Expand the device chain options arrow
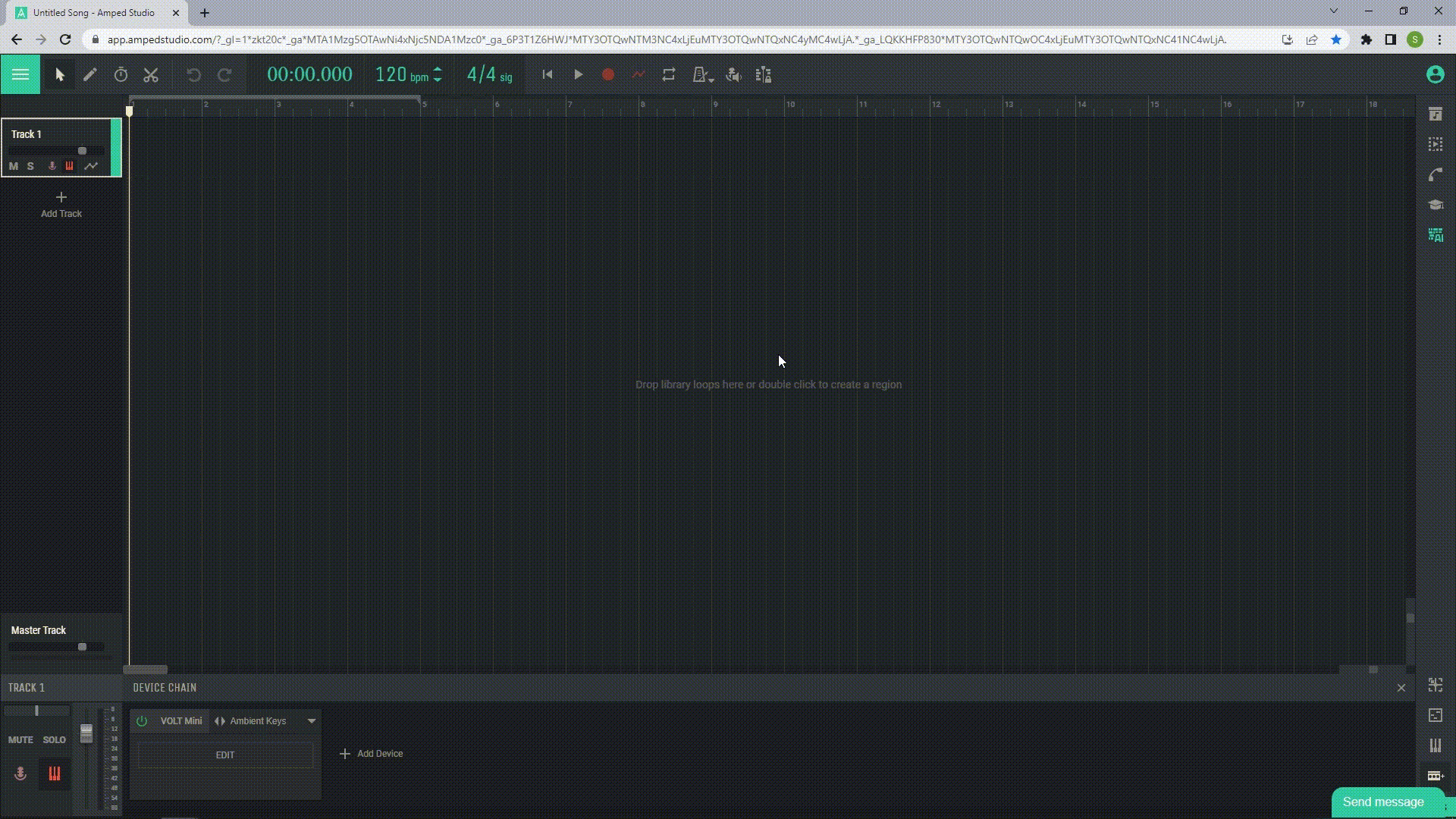 (x=310, y=720)
